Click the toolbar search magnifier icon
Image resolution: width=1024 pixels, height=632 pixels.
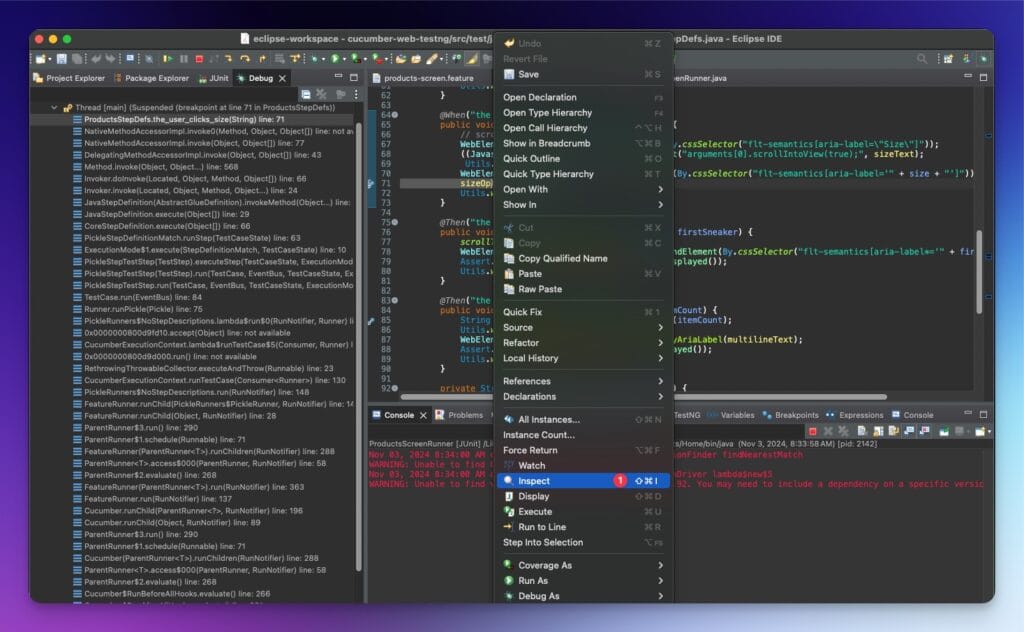click(921, 59)
